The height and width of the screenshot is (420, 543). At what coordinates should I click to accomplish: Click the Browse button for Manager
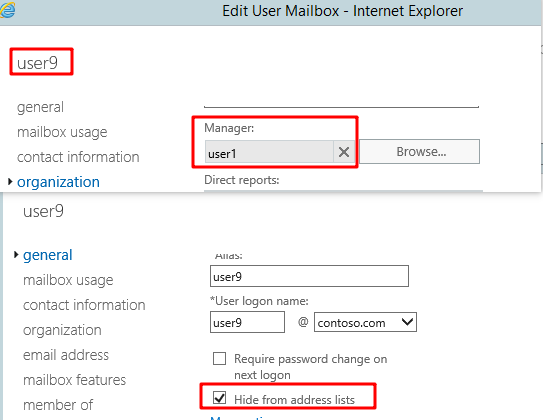(420, 152)
